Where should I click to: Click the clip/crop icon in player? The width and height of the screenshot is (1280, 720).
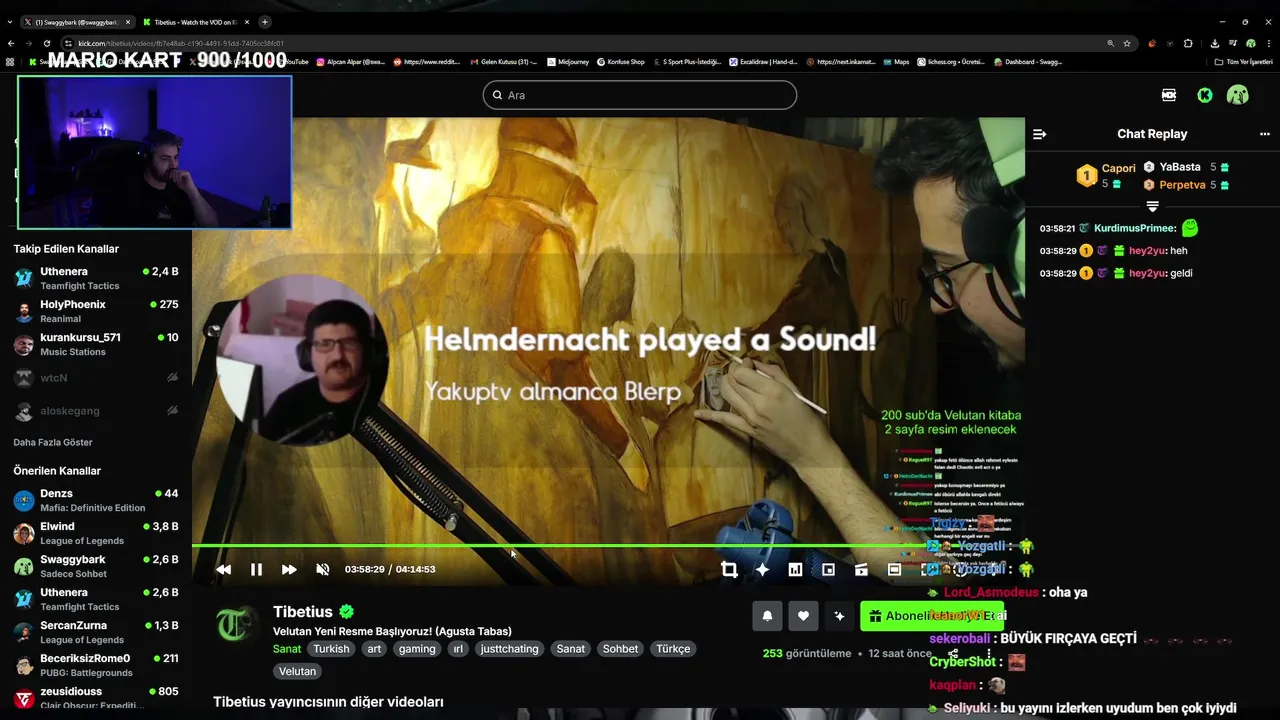click(x=729, y=569)
